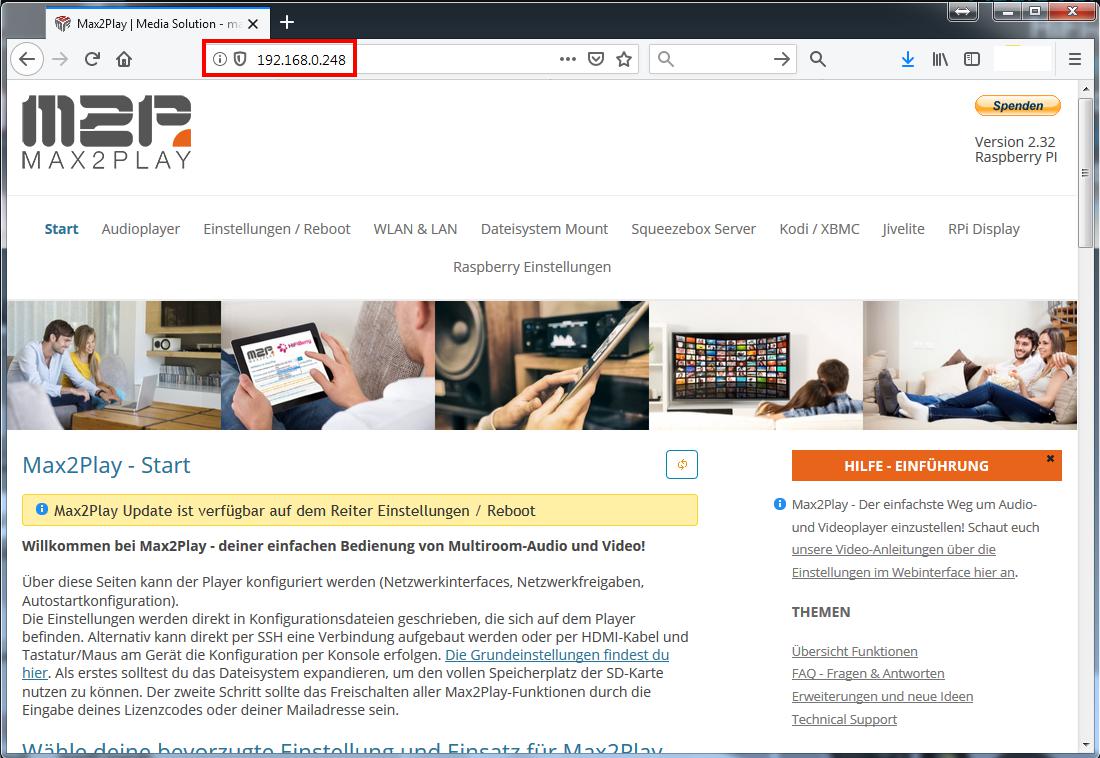Open Erweiterungen und neue Ideen link
The width and height of the screenshot is (1100, 758).
(x=882, y=696)
